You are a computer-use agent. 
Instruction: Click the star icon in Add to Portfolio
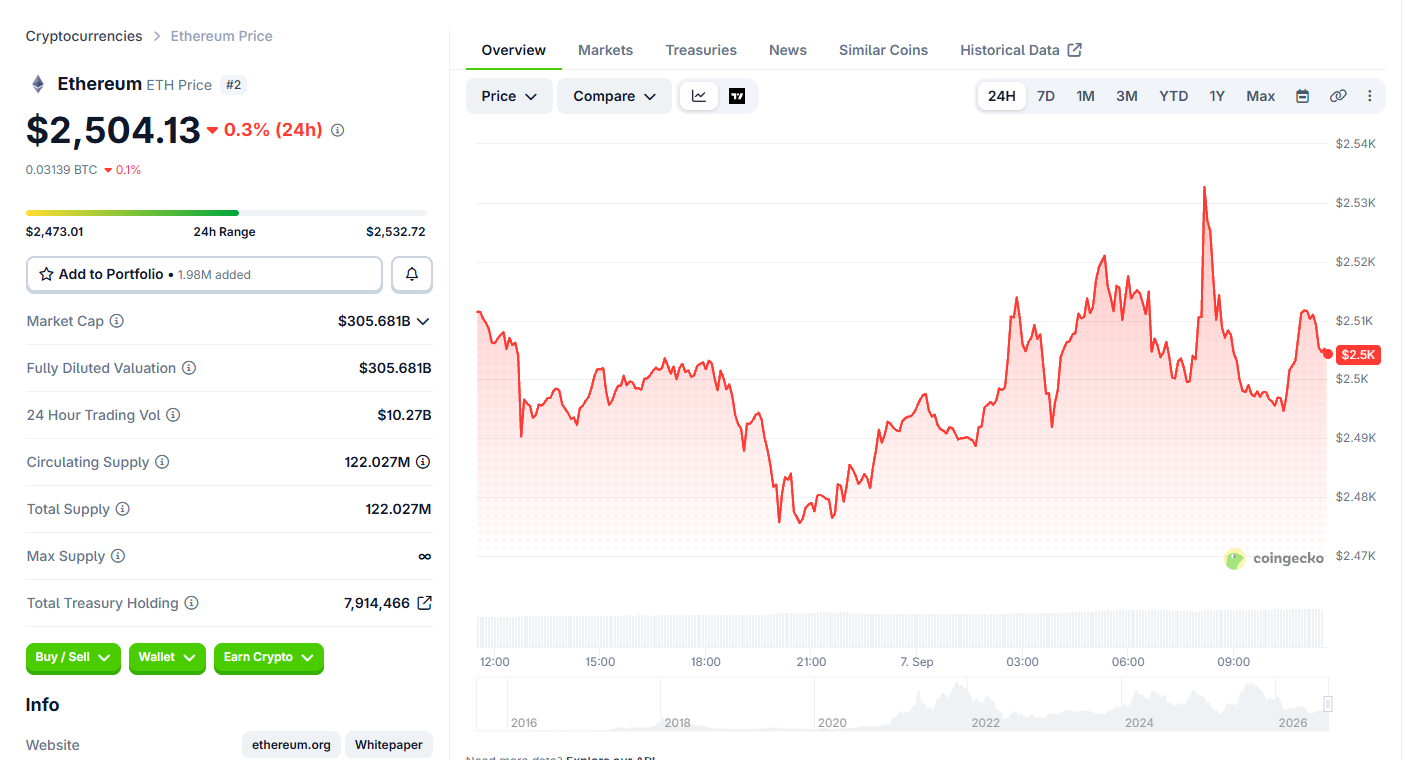pos(46,274)
